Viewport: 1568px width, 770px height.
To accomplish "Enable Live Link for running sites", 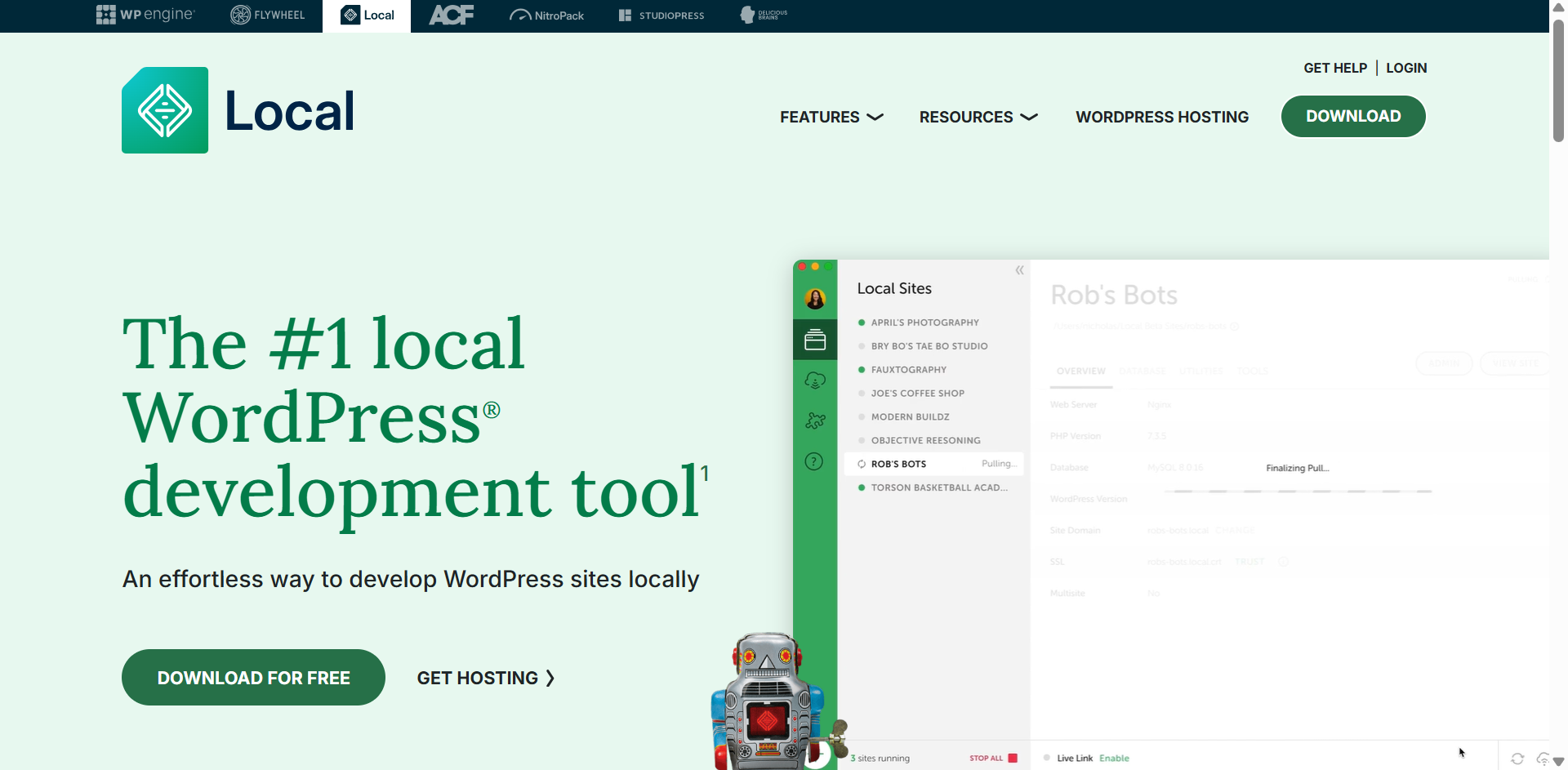I will pos(1113,758).
